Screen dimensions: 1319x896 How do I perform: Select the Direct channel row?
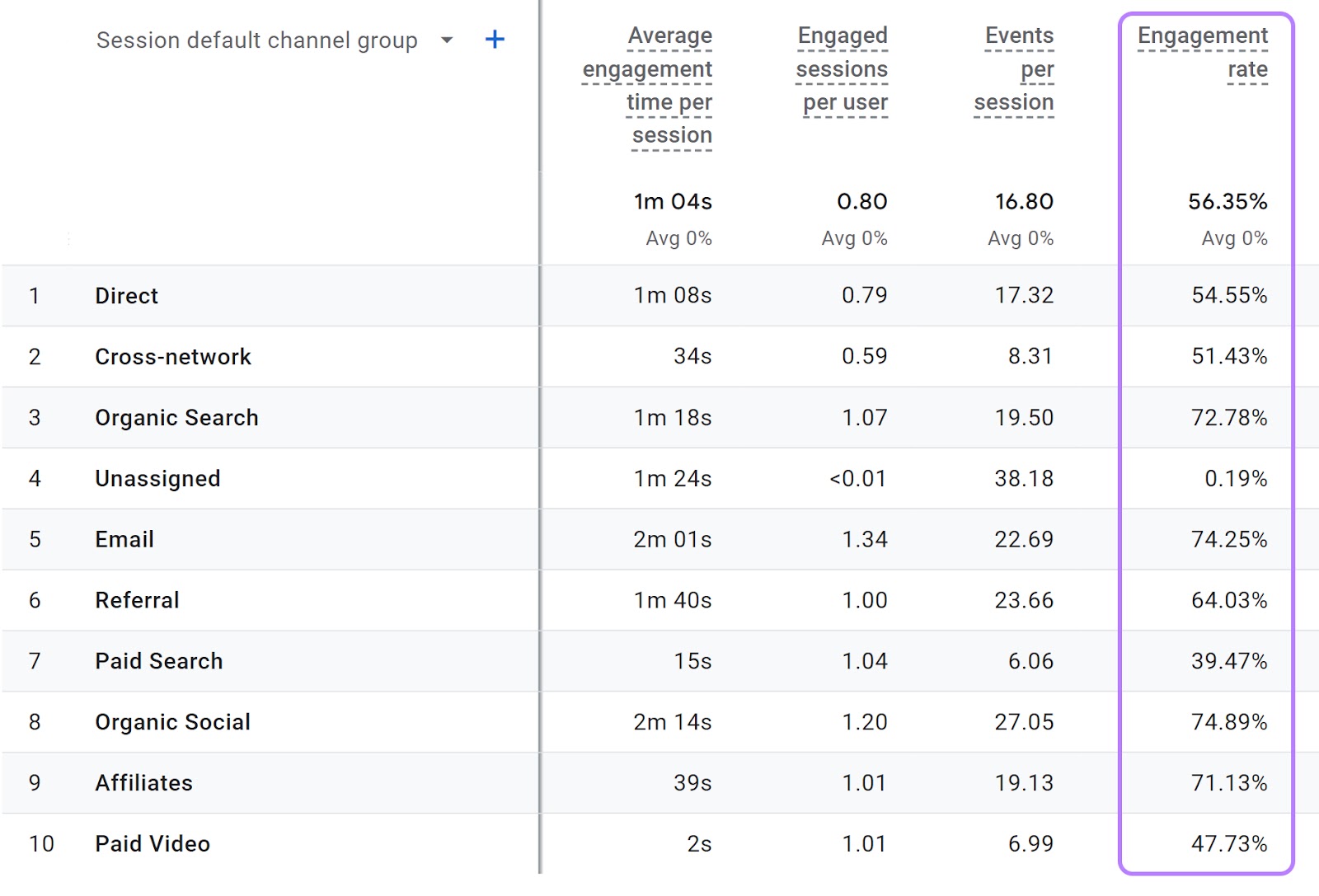point(126,295)
